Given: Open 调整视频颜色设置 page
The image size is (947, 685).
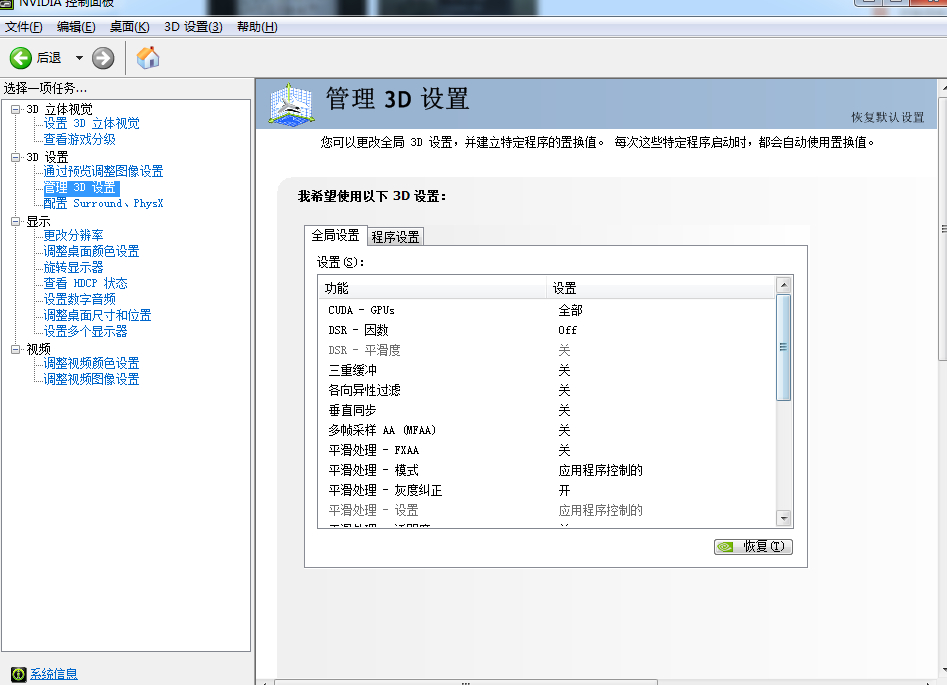Looking at the screenshot, I should [x=91, y=363].
